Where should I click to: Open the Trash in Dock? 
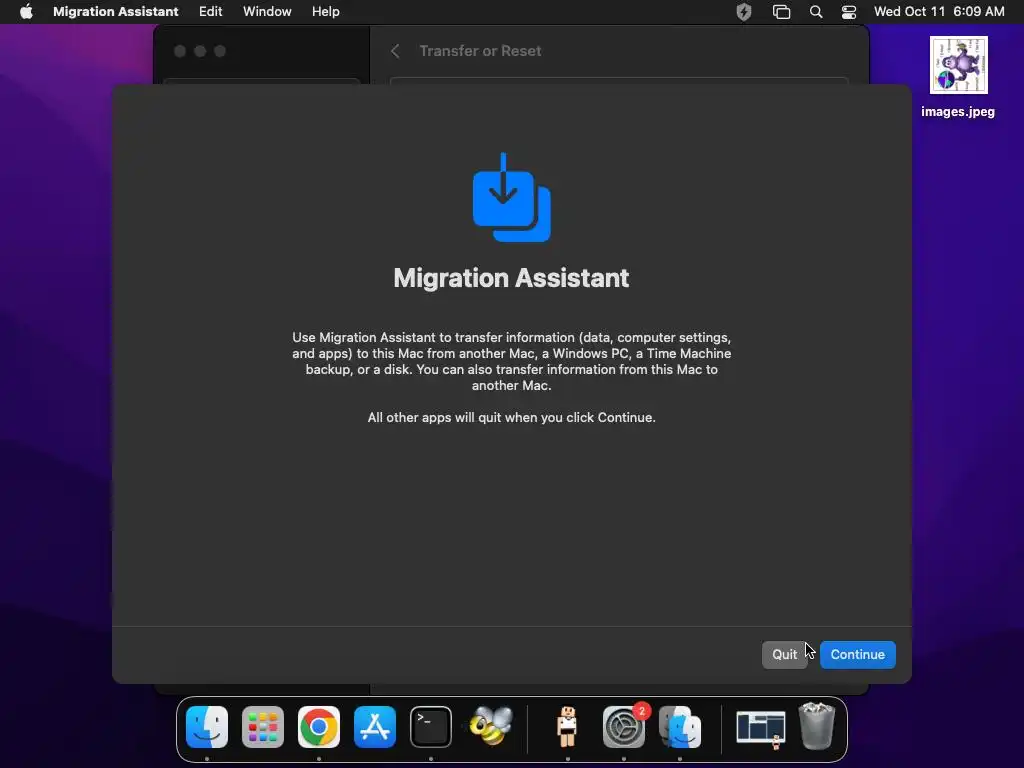click(x=817, y=726)
